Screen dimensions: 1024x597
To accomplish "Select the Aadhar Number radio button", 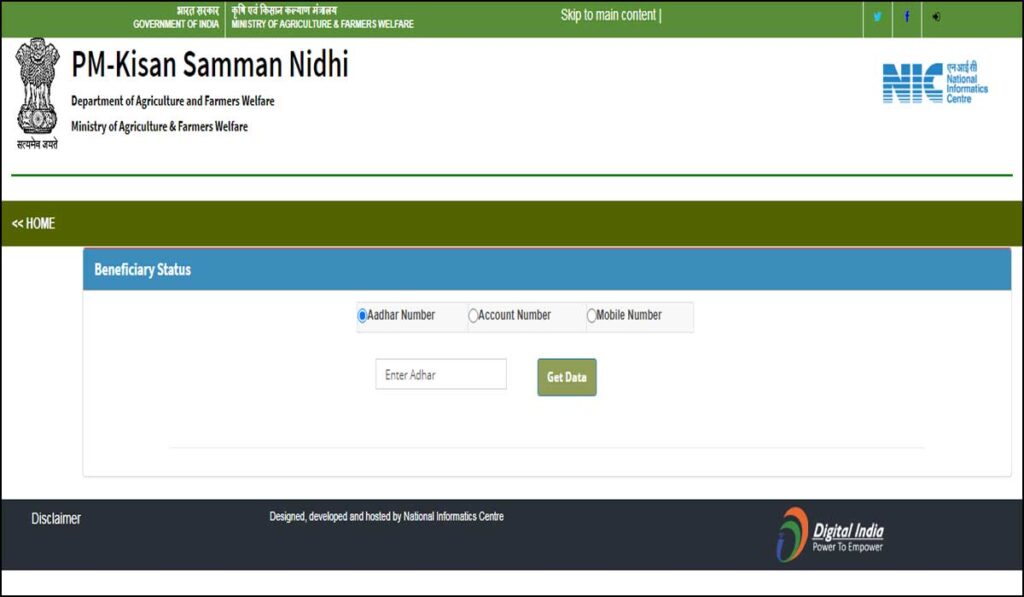I will pyautogui.click(x=361, y=315).
